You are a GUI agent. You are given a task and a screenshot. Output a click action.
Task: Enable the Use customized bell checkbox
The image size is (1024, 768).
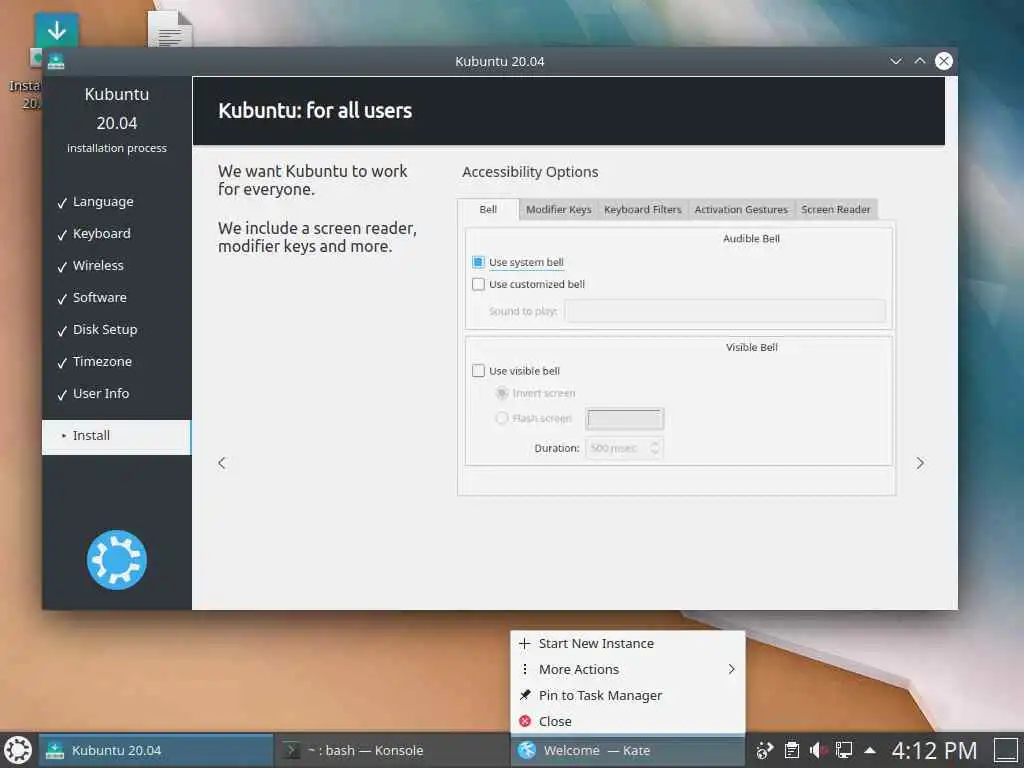click(478, 284)
